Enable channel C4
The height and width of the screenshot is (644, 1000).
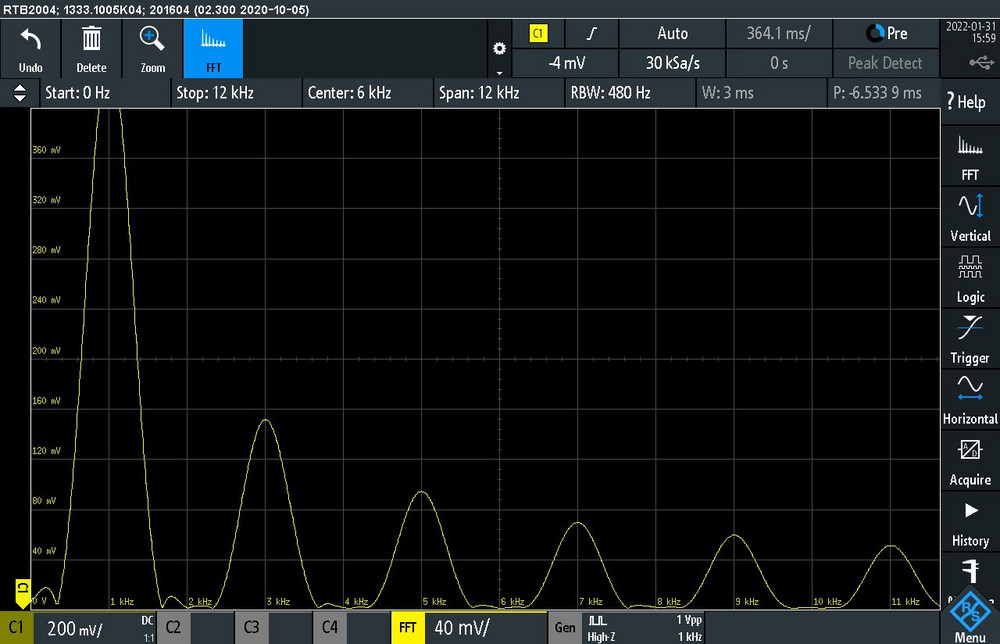[329, 627]
